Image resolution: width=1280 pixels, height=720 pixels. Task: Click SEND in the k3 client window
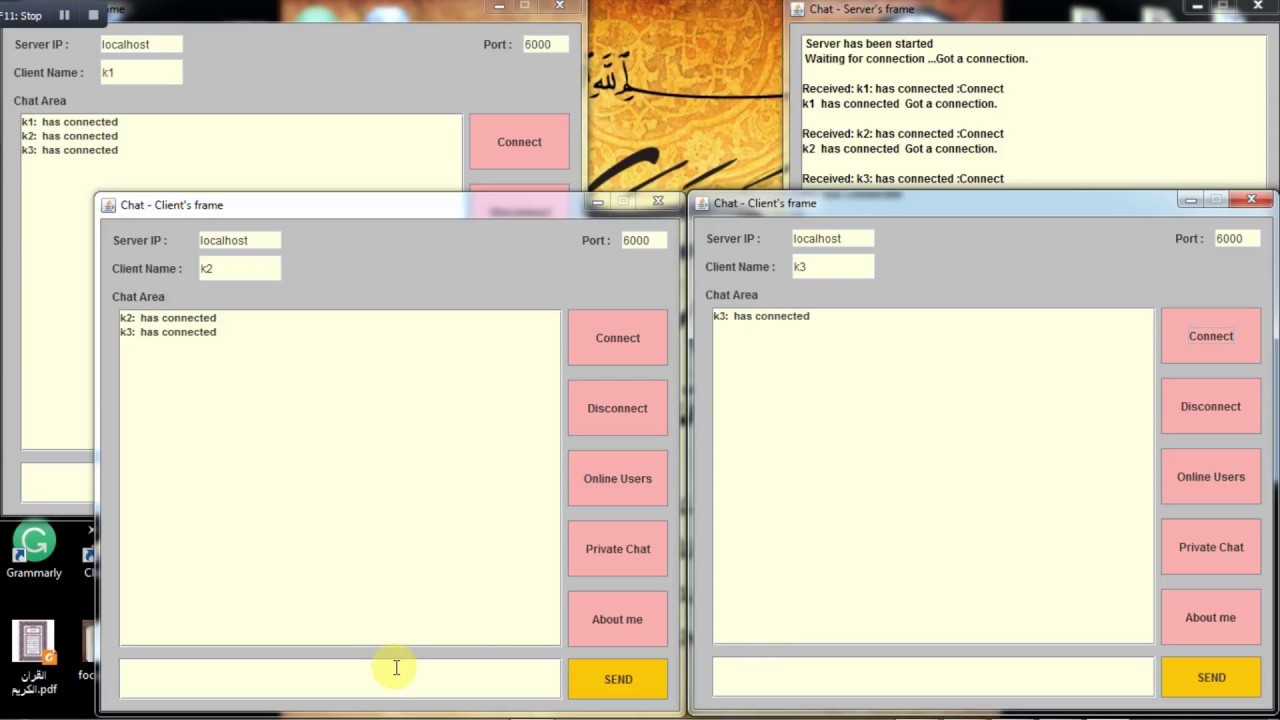(1210, 677)
